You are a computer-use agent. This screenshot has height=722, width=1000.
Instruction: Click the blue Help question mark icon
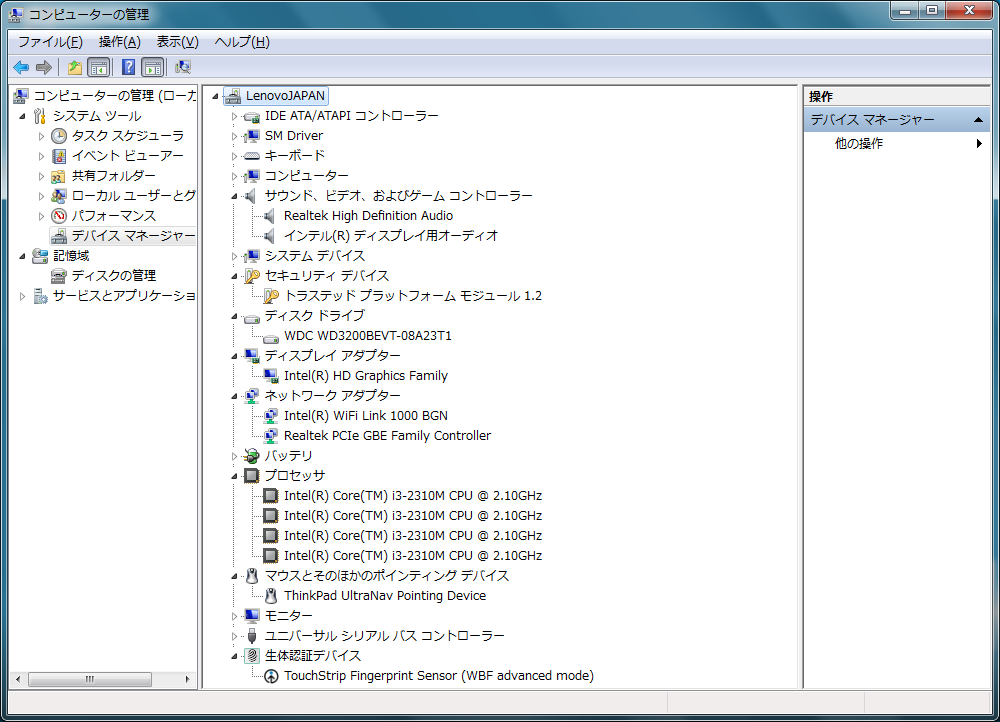click(x=128, y=67)
